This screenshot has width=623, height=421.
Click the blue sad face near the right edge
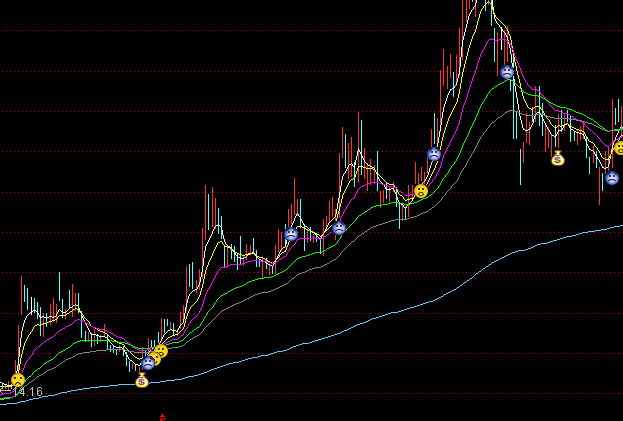click(x=610, y=179)
